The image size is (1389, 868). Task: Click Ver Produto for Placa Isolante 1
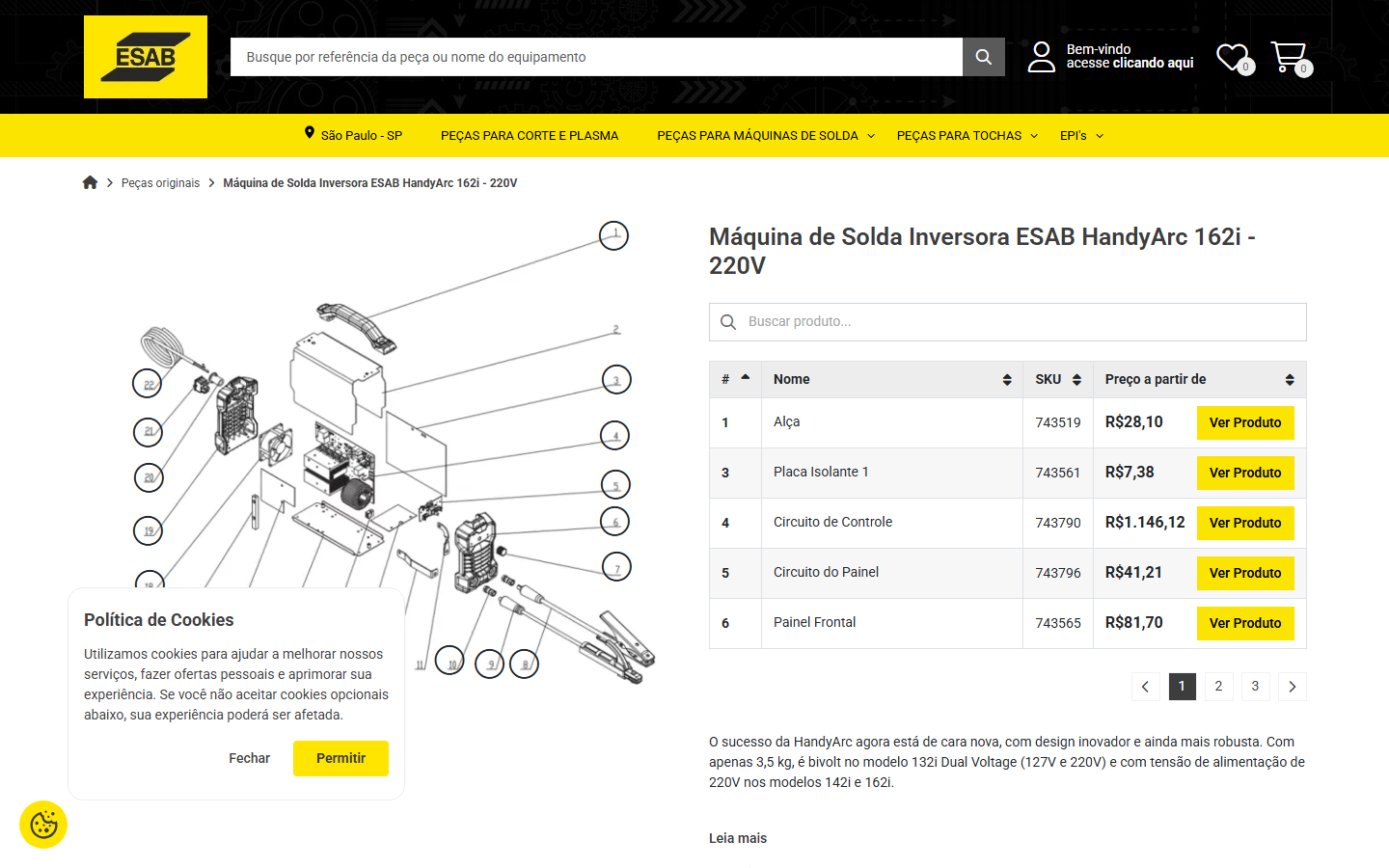[1245, 473]
